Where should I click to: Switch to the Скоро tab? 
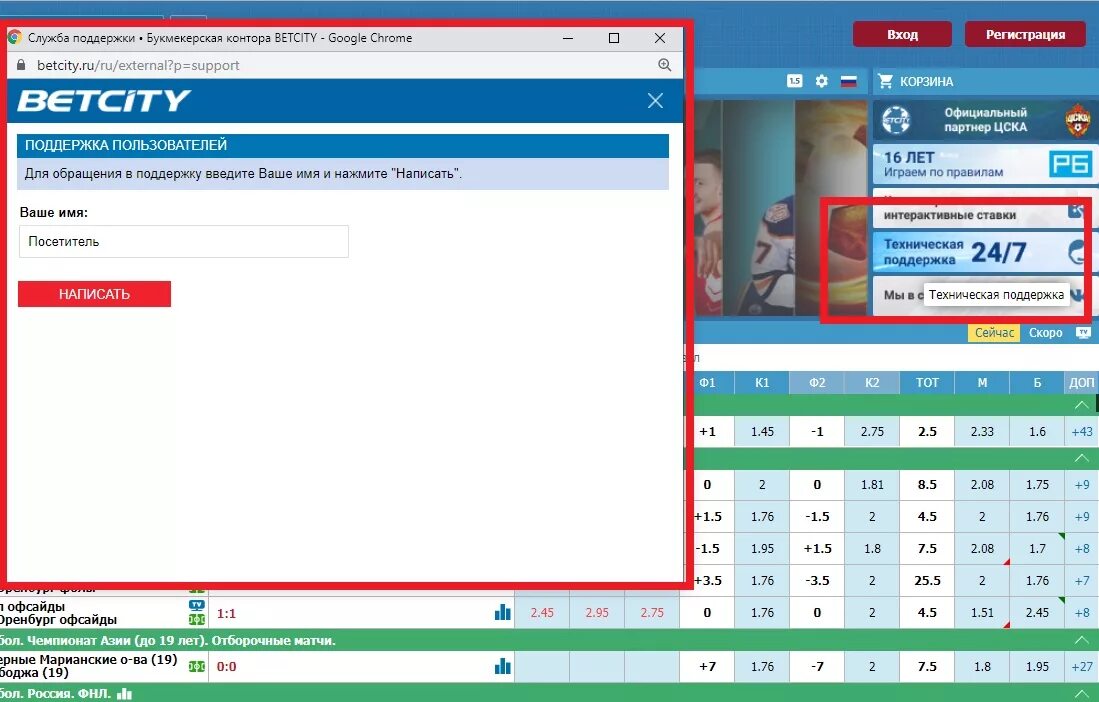pyautogui.click(x=1045, y=333)
